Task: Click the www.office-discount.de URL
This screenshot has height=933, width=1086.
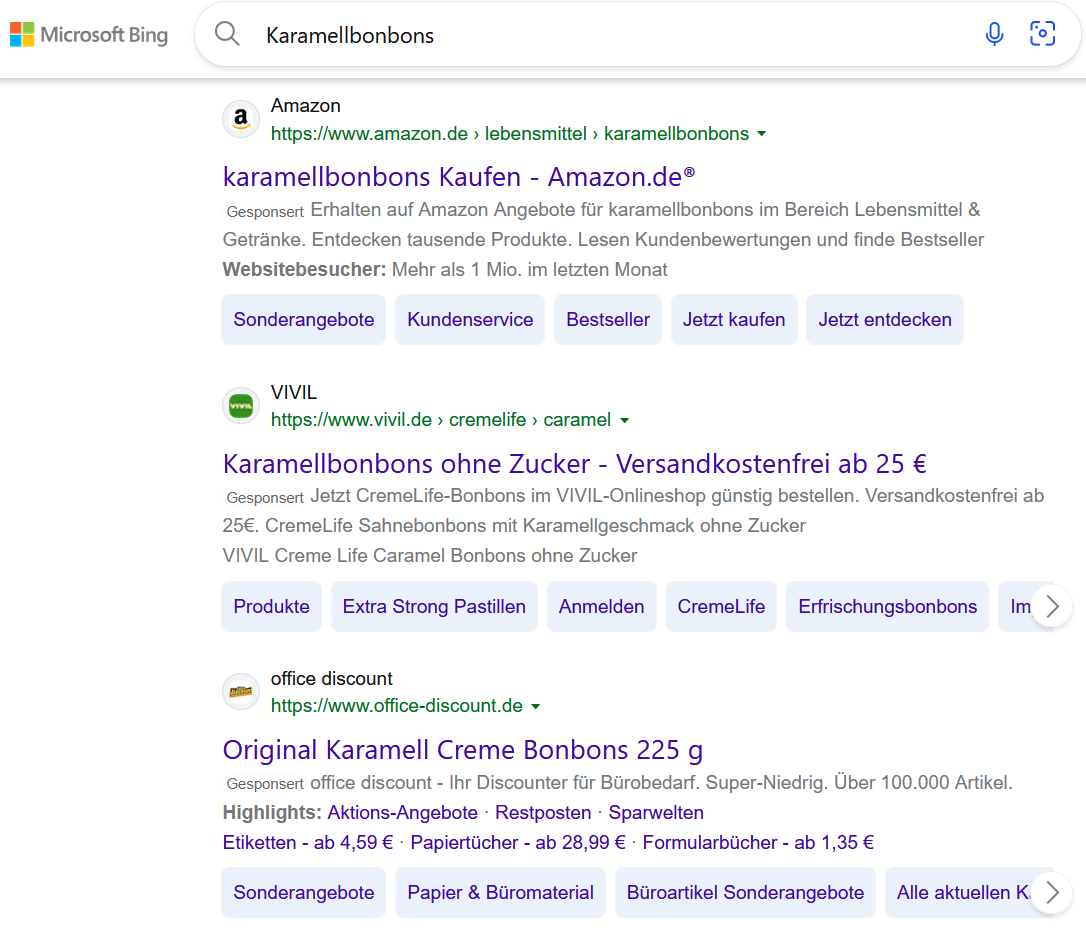Action: coord(396,706)
